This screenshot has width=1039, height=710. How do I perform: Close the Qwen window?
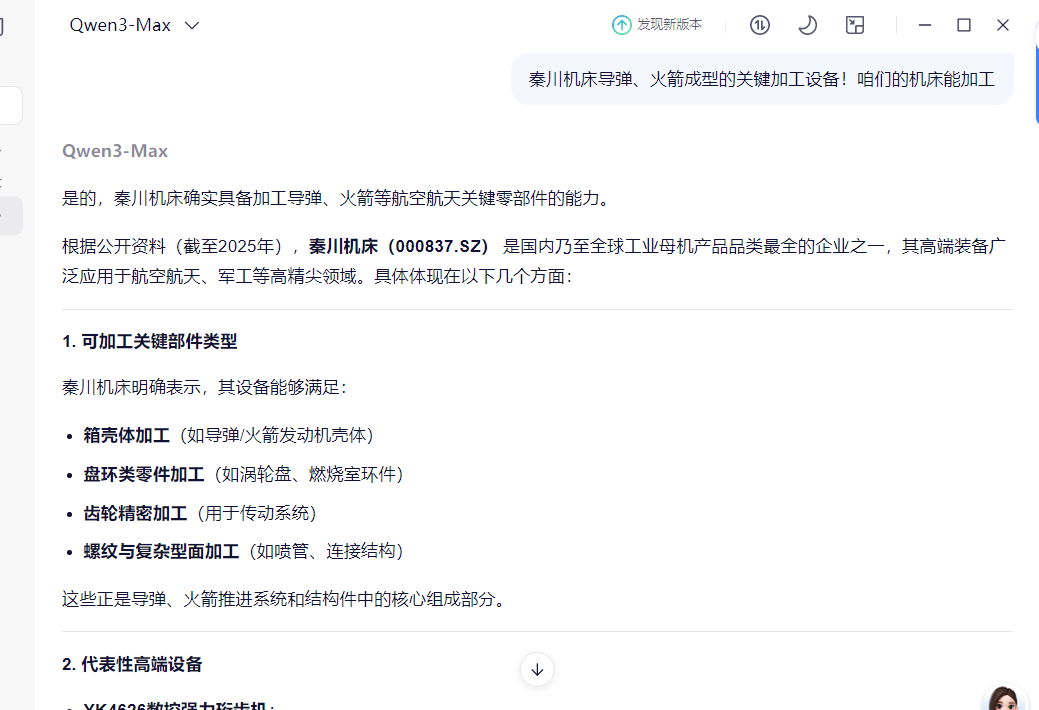pyautogui.click(x=1003, y=25)
